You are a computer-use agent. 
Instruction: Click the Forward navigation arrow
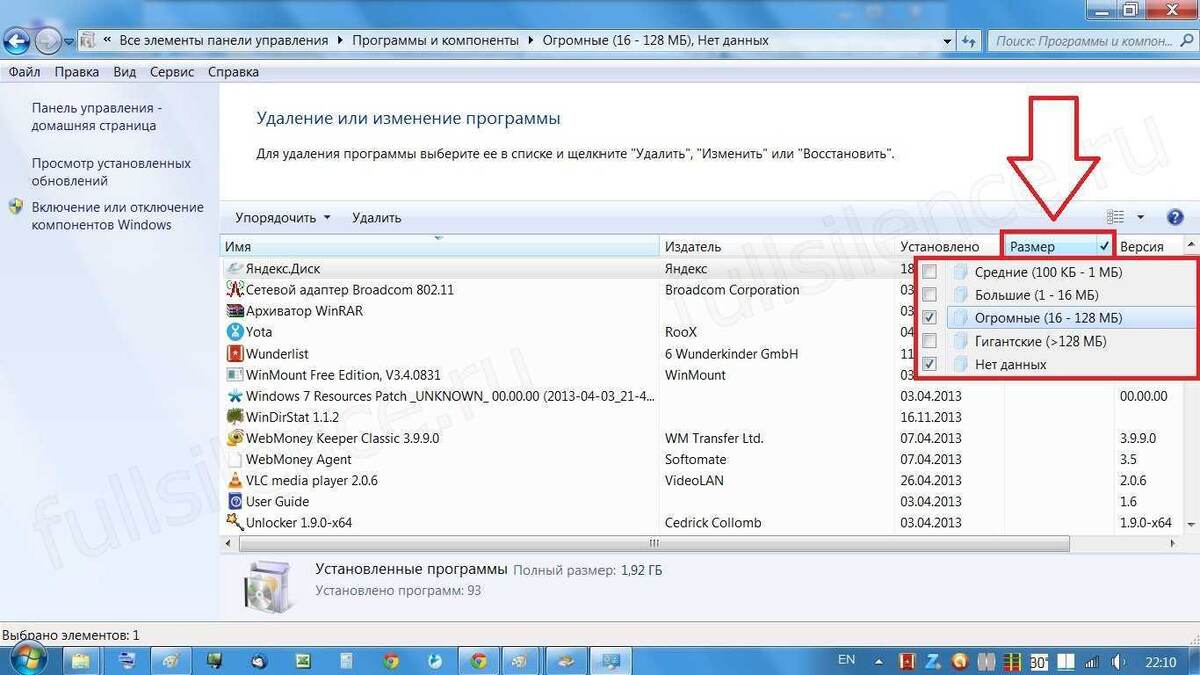tap(47, 41)
